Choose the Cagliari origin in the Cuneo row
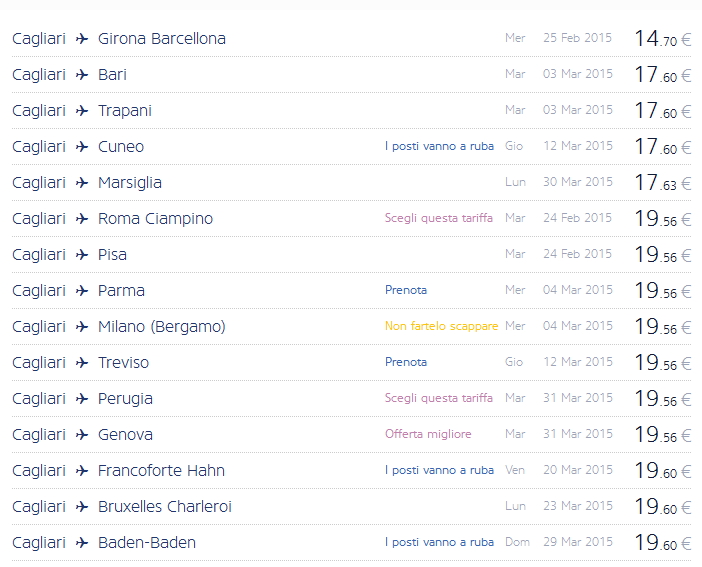 39,147
